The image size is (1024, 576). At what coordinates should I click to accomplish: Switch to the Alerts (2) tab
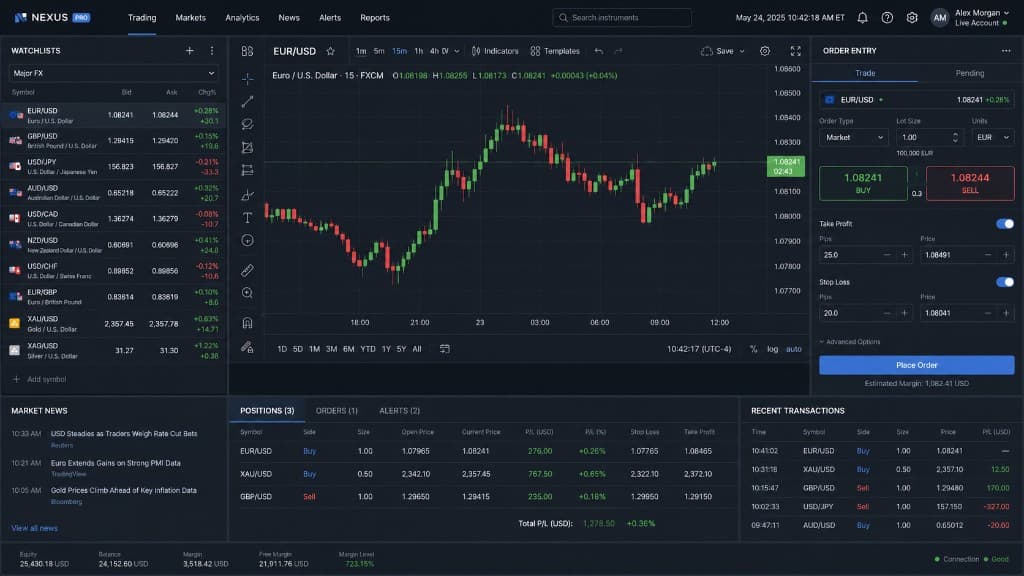pyautogui.click(x=399, y=411)
